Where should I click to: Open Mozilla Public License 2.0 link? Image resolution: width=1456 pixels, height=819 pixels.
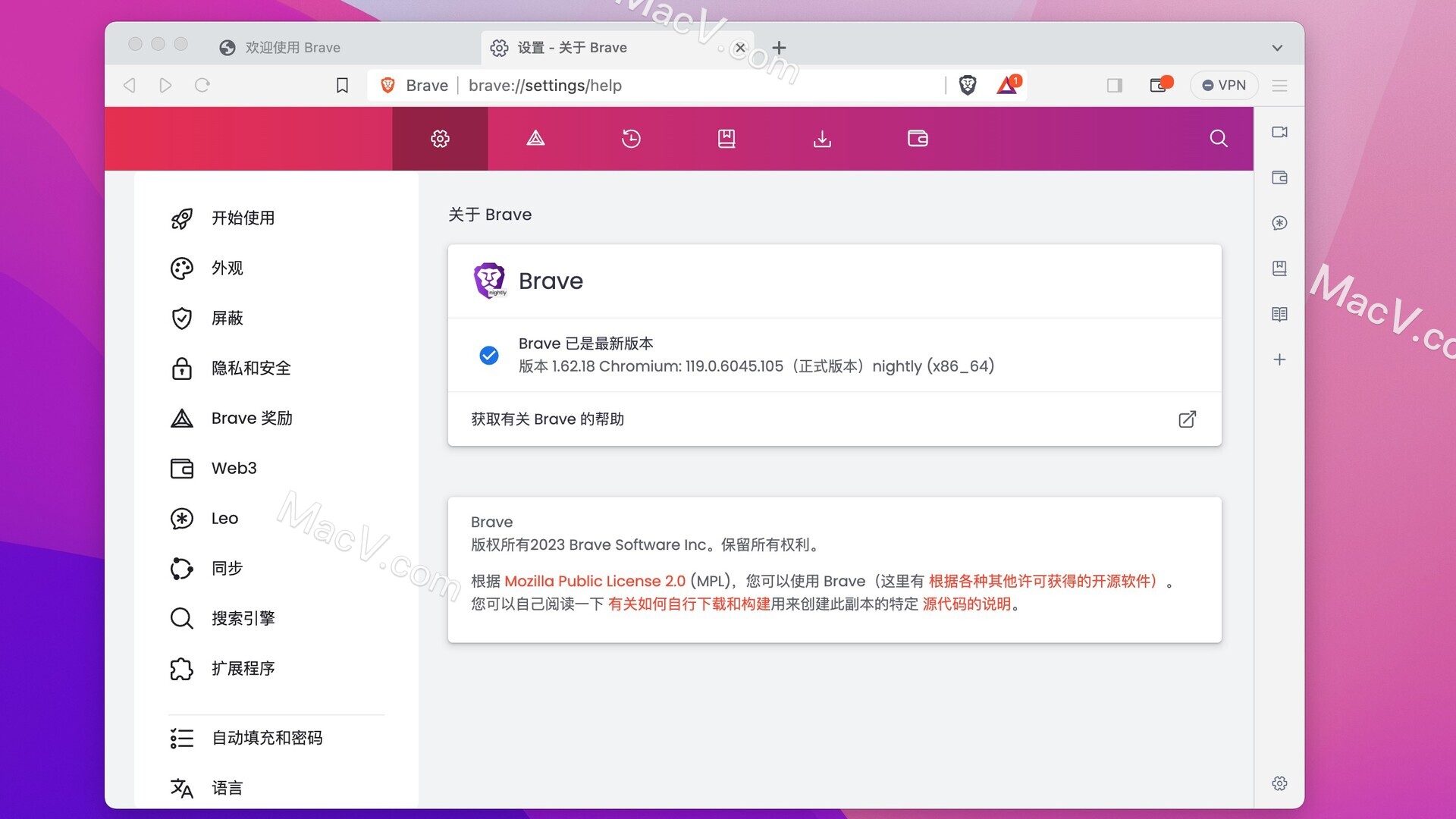595,582
